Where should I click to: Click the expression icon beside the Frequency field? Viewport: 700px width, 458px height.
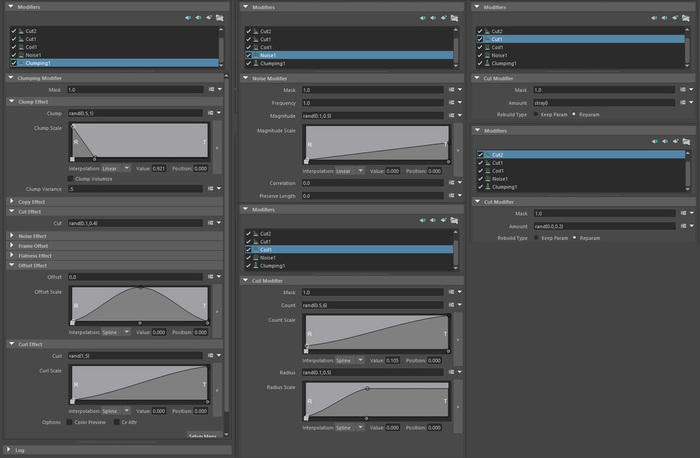tap(452, 103)
